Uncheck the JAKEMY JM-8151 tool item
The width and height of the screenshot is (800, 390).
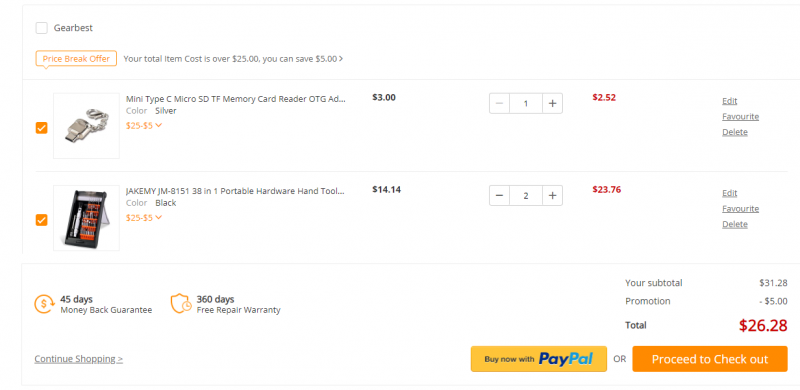pos(41,220)
